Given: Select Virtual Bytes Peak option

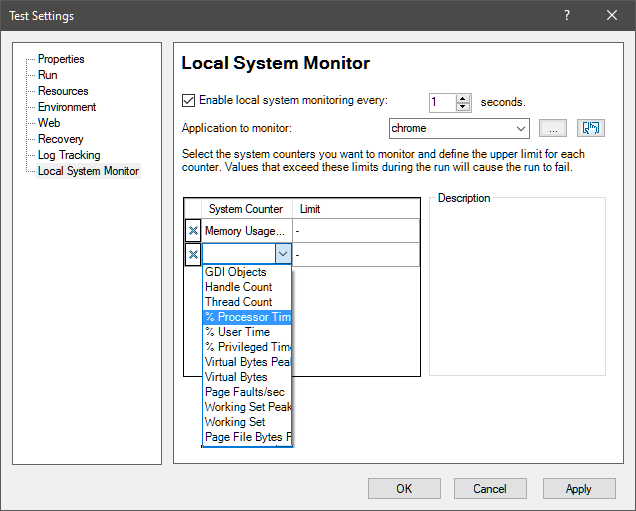Looking at the screenshot, I should pos(247,362).
